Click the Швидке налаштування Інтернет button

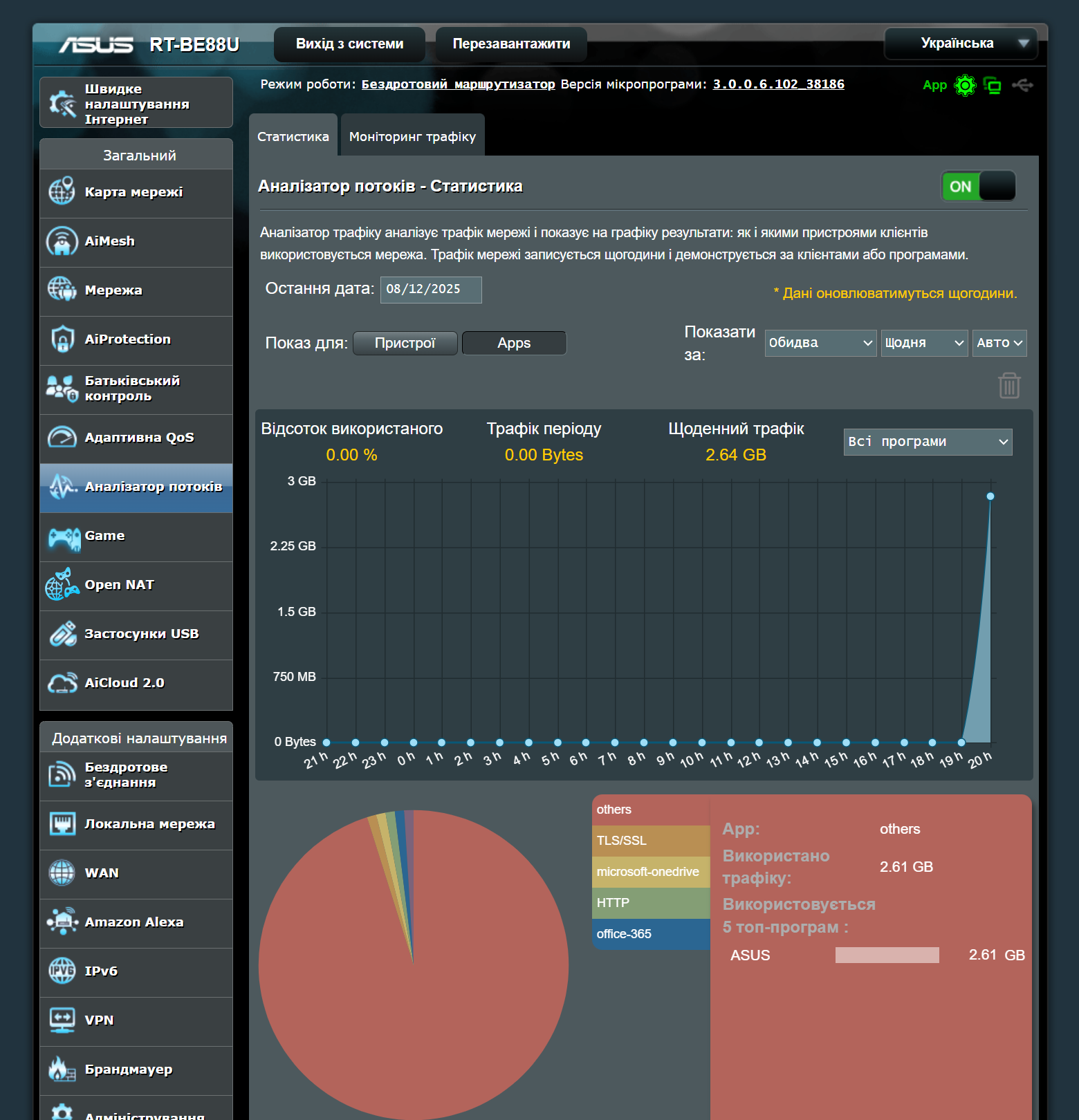(136, 102)
